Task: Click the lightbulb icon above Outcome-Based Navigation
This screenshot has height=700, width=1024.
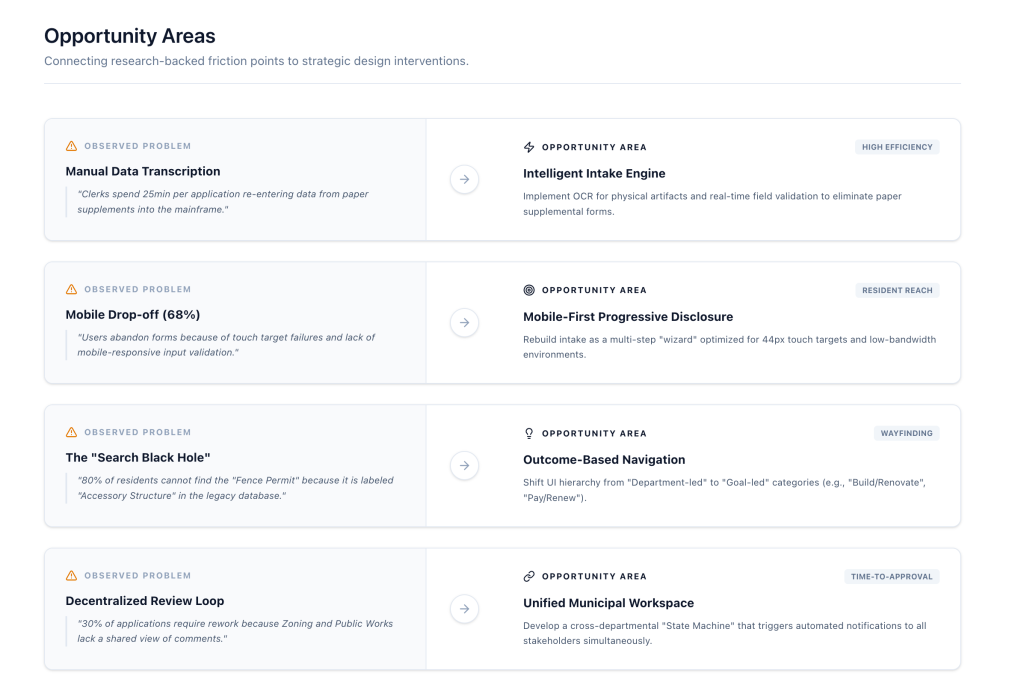Action: click(x=529, y=433)
